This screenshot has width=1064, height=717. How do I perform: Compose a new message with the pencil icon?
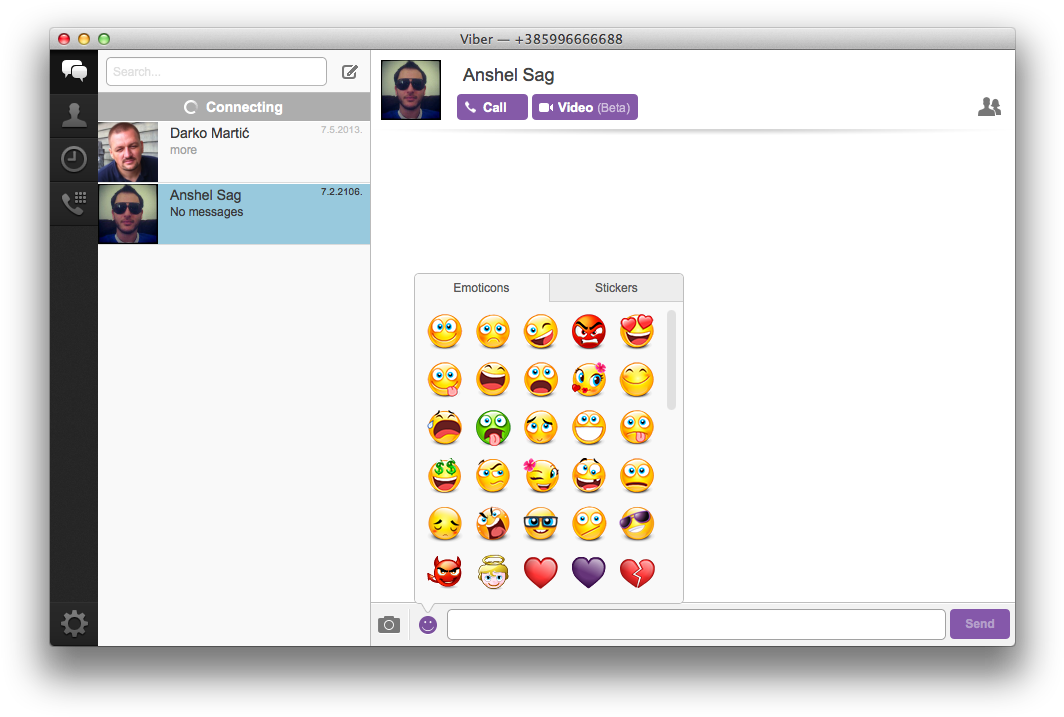click(x=349, y=71)
